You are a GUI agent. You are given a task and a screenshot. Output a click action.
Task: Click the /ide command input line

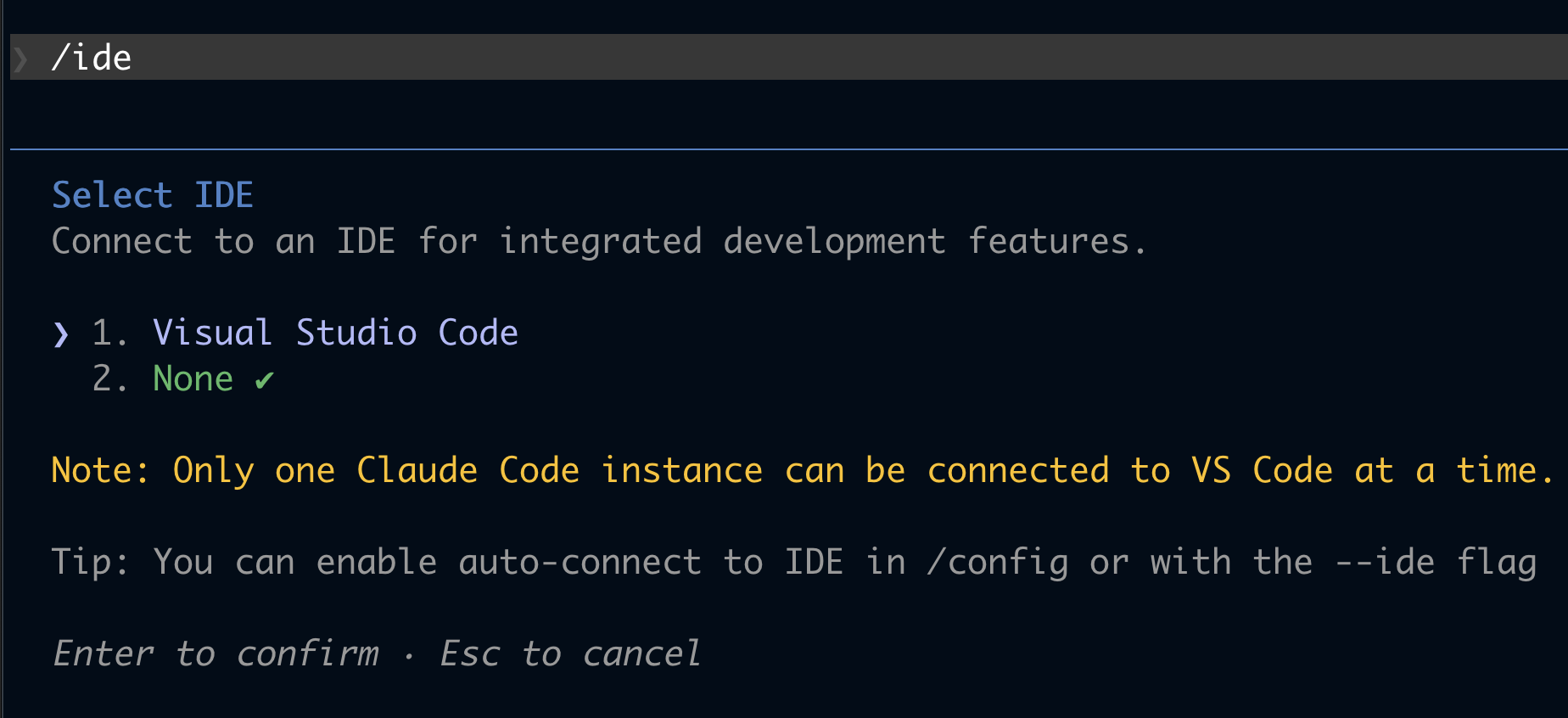789,57
